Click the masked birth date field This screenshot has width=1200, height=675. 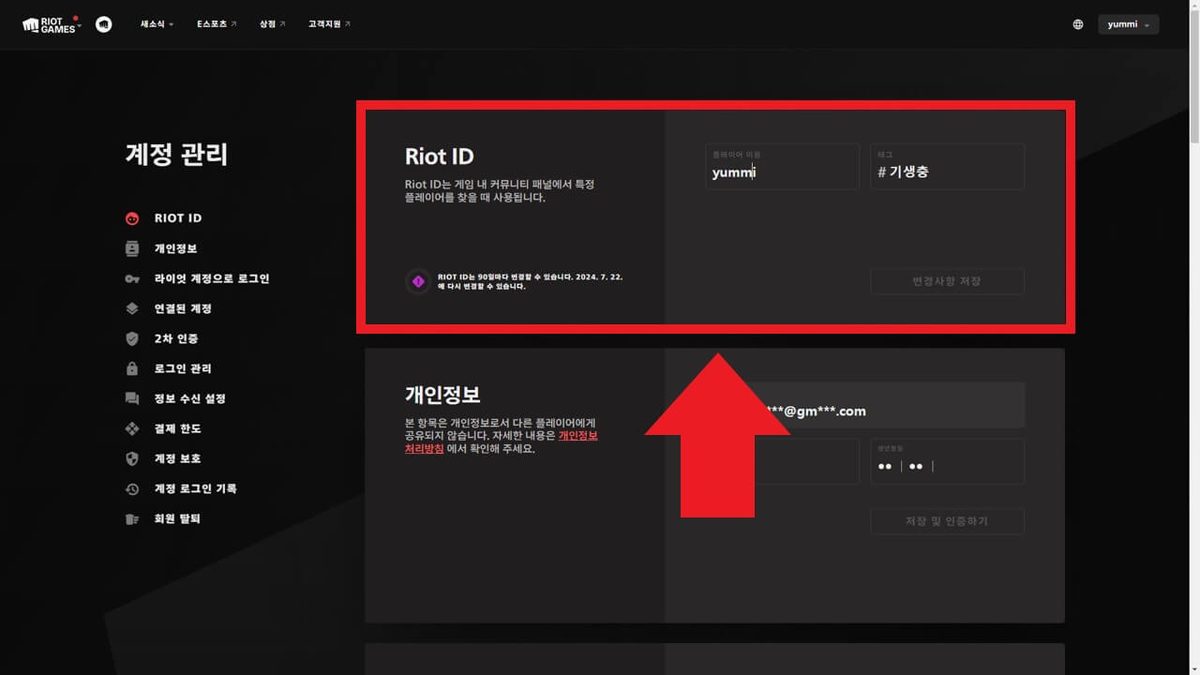(947, 462)
